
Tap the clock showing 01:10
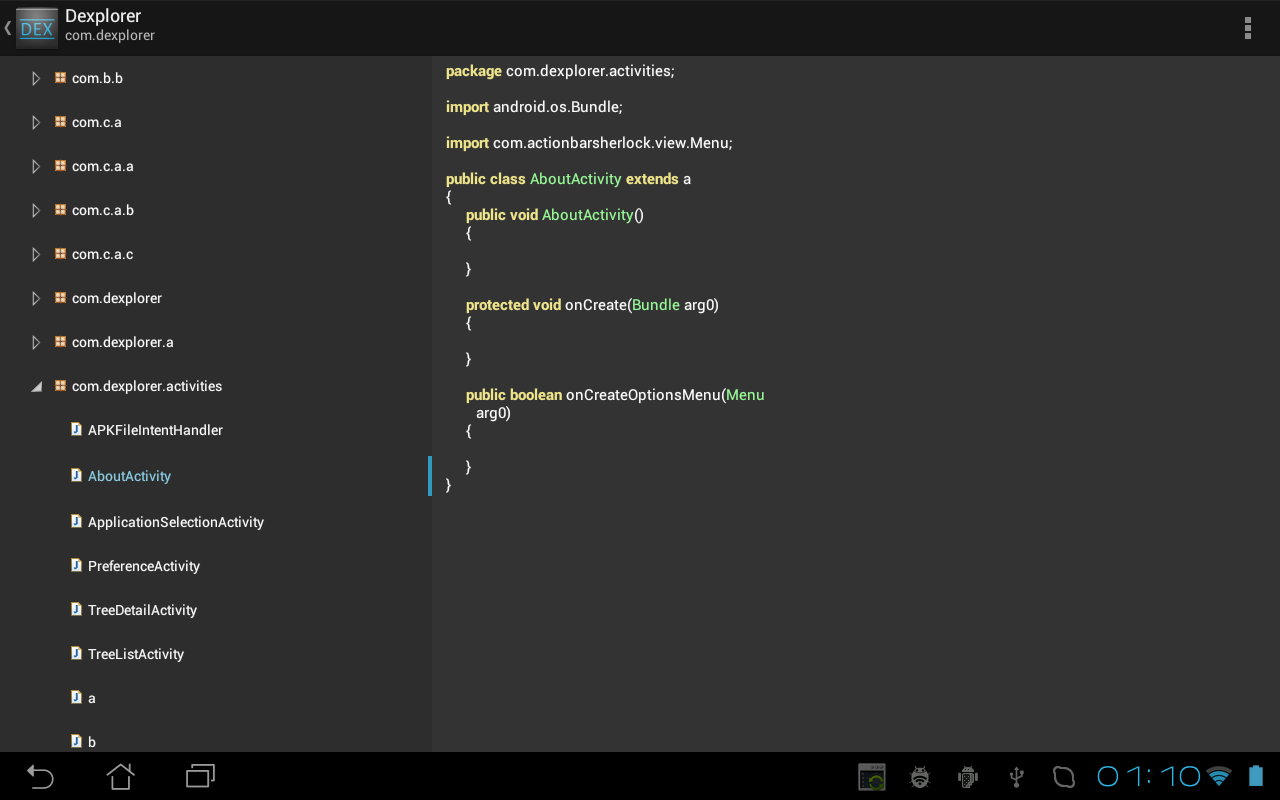pos(1148,777)
